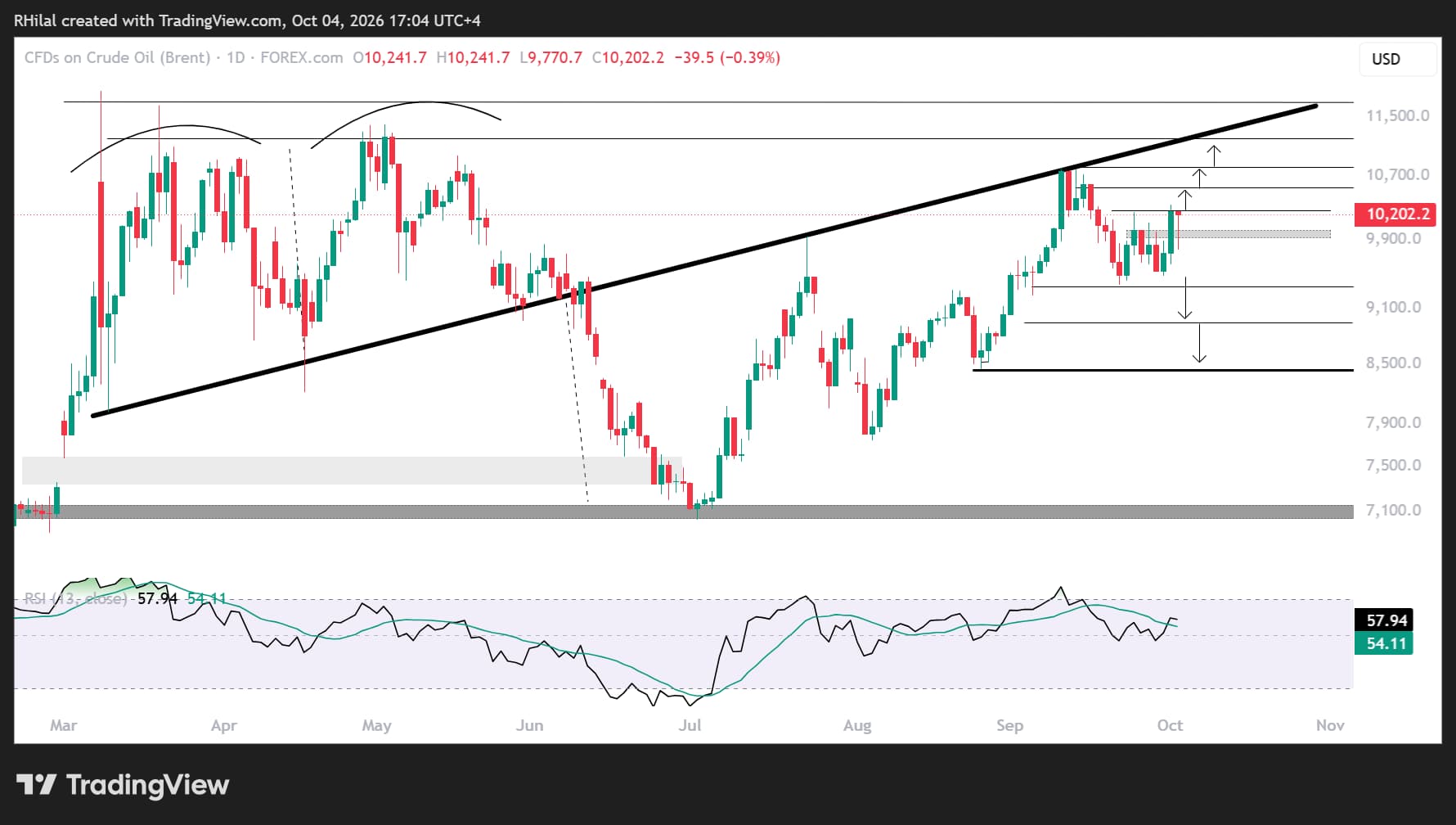Click the FOREX.com source label
The height and width of the screenshot is (825, 1456).
pyautogui.click(x=302, y=58)
